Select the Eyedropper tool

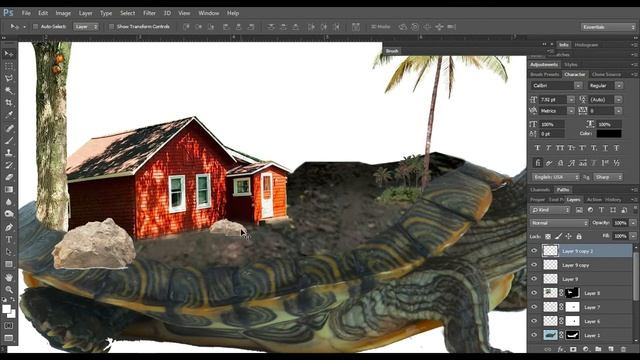(x=9, y=115)
